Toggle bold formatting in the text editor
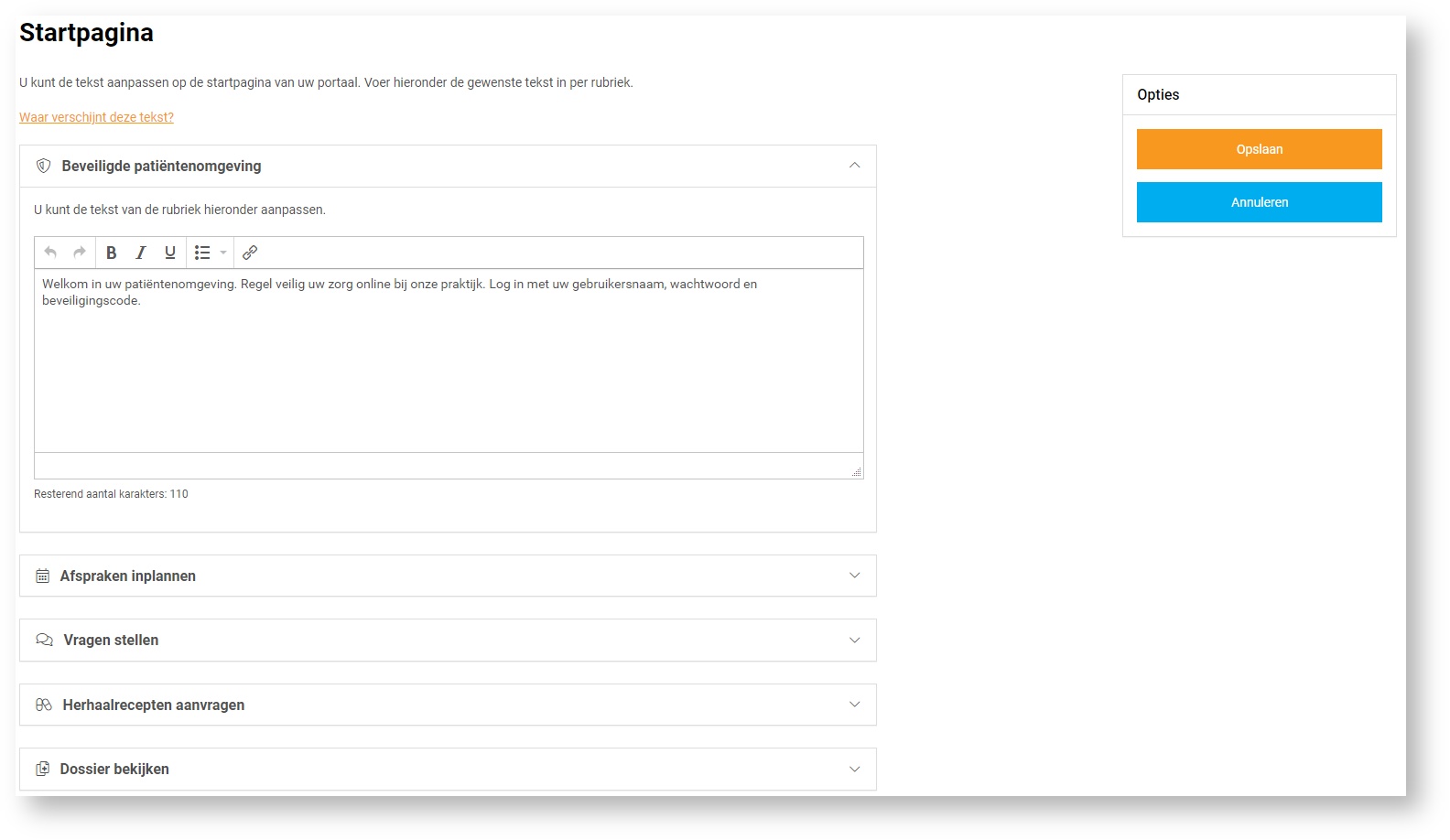The width and height of the screenshot is (1450, 840). [x=112, y=253]
